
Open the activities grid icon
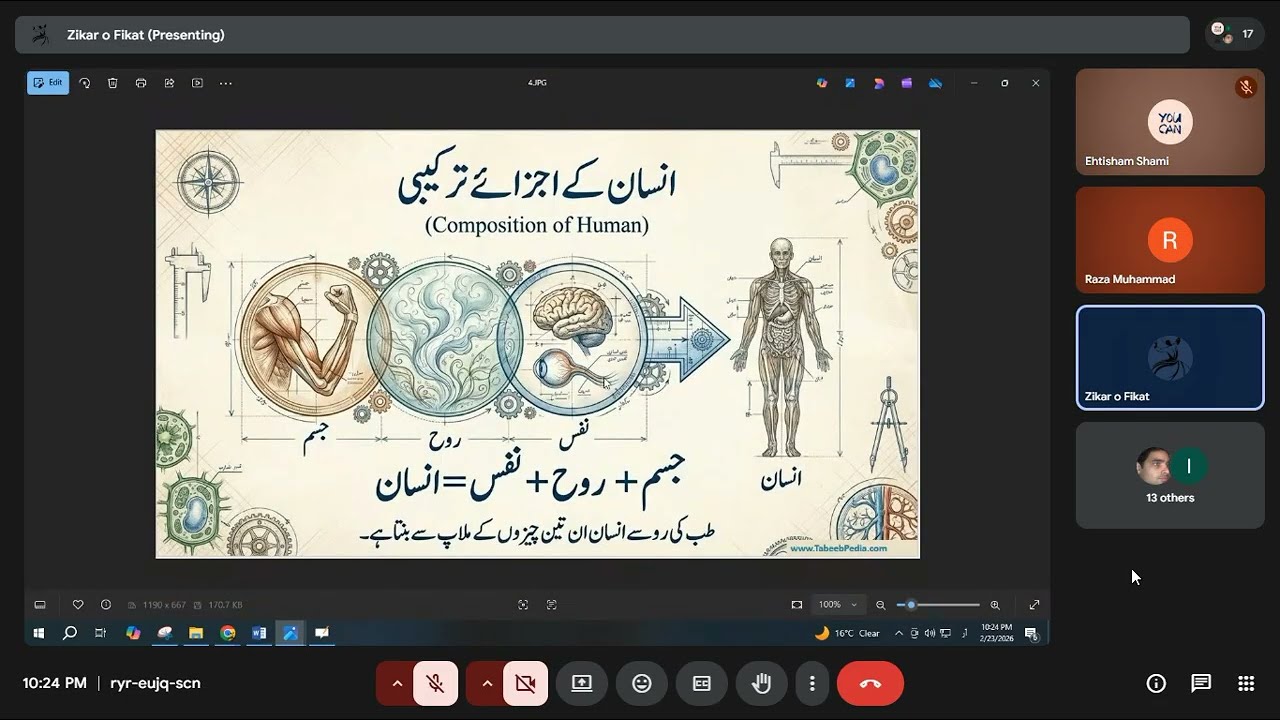click(1246, 684)
